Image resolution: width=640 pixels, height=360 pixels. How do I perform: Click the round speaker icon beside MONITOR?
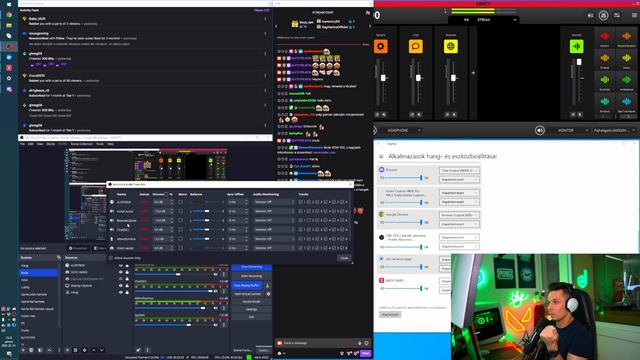(x=540, y=130)
